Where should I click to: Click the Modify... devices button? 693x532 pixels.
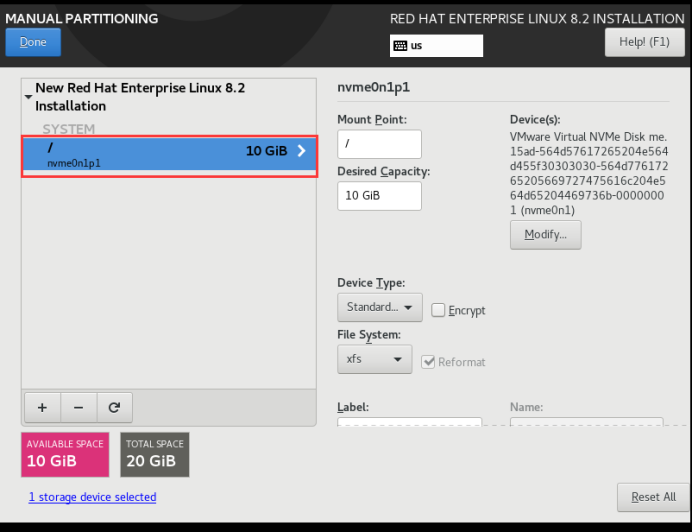tap(545, 235)
